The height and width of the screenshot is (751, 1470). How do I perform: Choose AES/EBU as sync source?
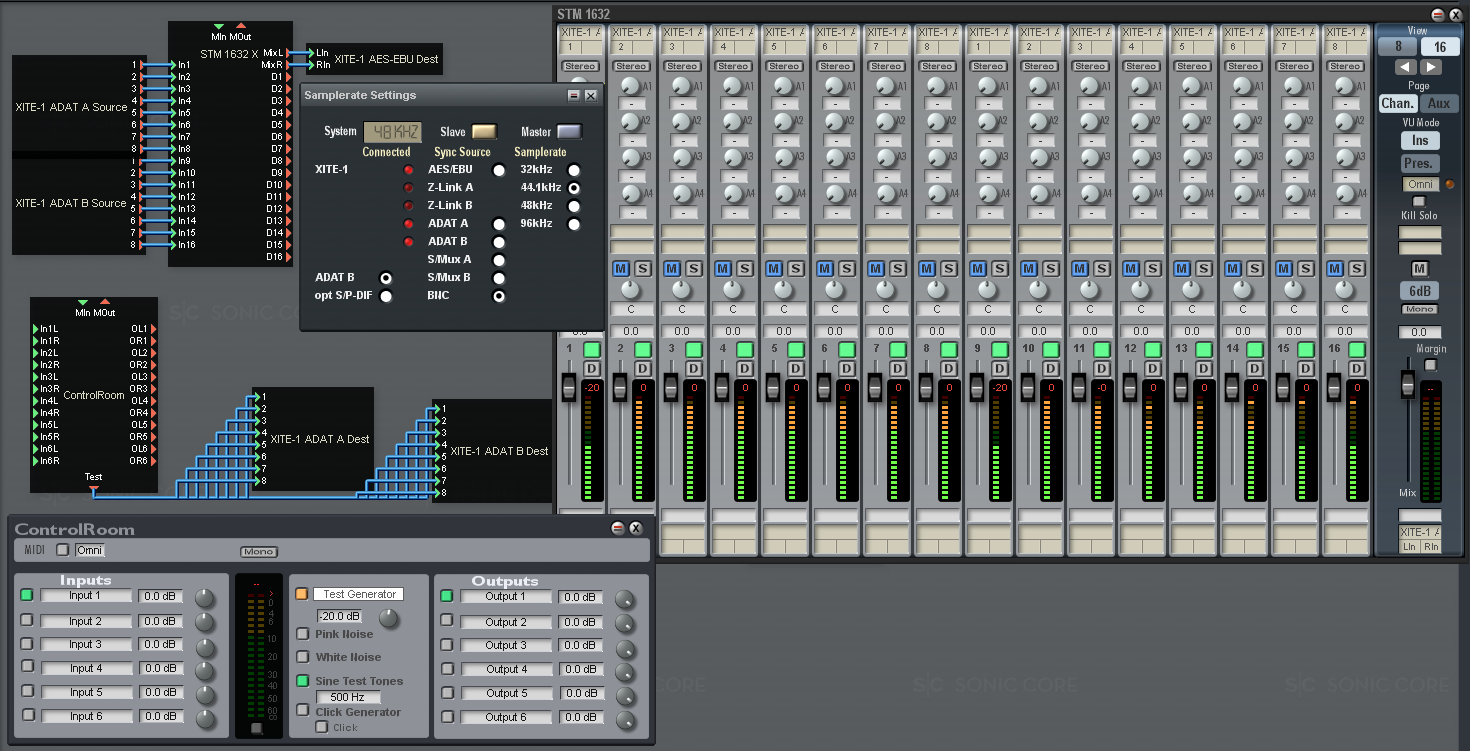click(x=498, y=170)
